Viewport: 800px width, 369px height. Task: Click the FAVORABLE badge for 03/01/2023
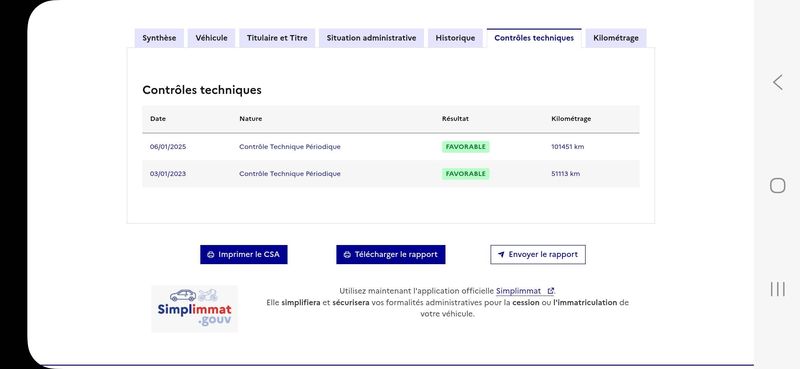[465, 174]
